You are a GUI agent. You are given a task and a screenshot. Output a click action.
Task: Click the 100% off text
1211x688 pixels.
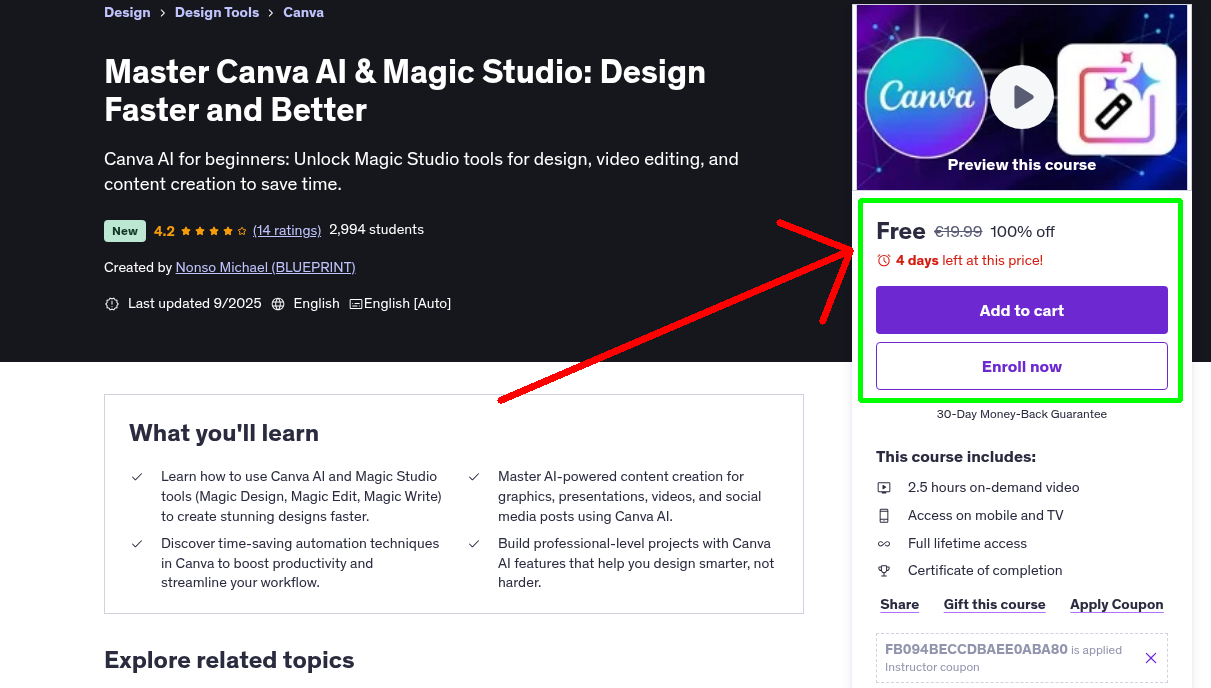(1022, 232)
